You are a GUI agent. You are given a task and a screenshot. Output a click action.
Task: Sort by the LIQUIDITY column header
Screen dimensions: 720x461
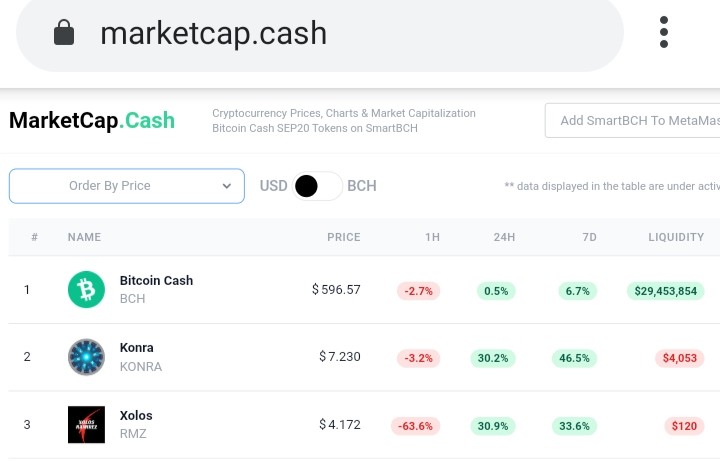(x=676, y=237)
